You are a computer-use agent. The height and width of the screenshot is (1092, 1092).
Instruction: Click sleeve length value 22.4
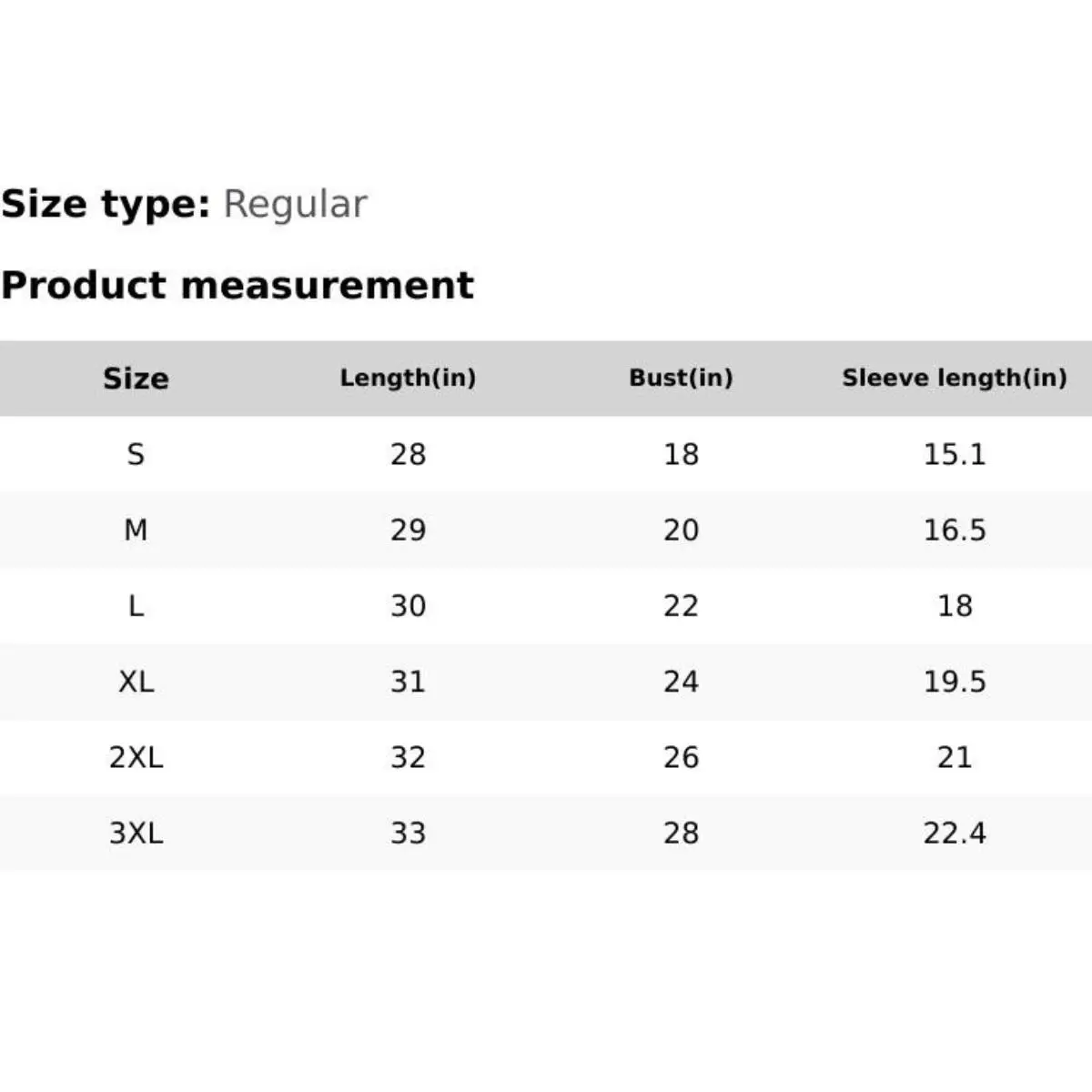coord(954,833)
